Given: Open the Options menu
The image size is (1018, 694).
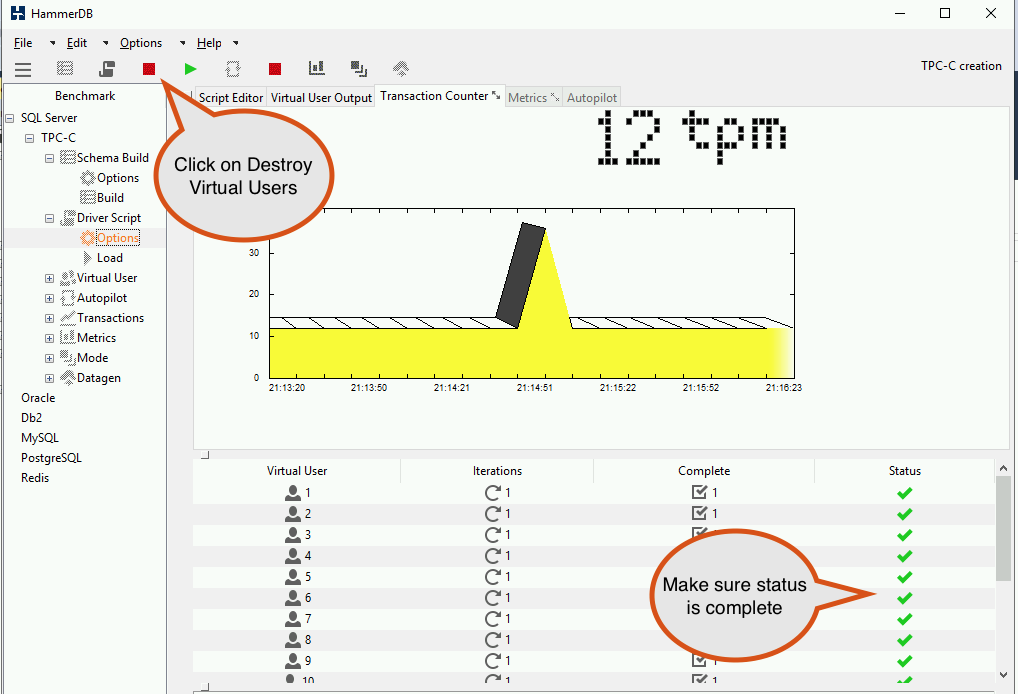Looking at the screenshot, I should (141, 43).
